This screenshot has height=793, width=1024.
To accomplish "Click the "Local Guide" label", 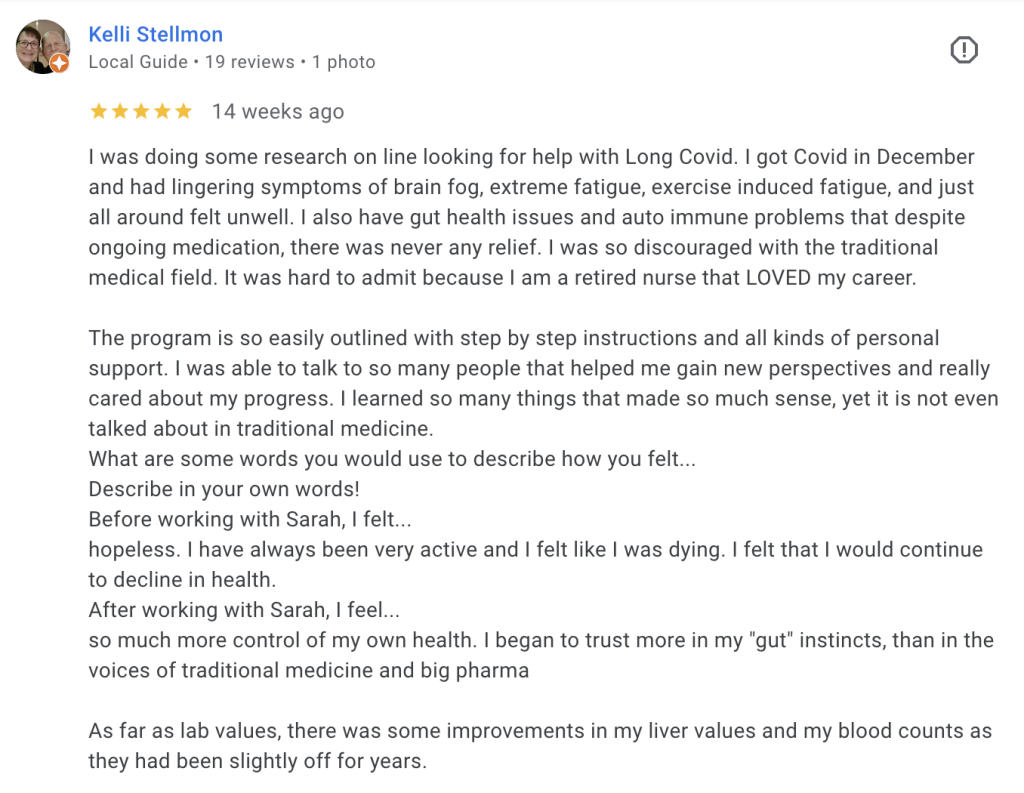I will [138, 62].
